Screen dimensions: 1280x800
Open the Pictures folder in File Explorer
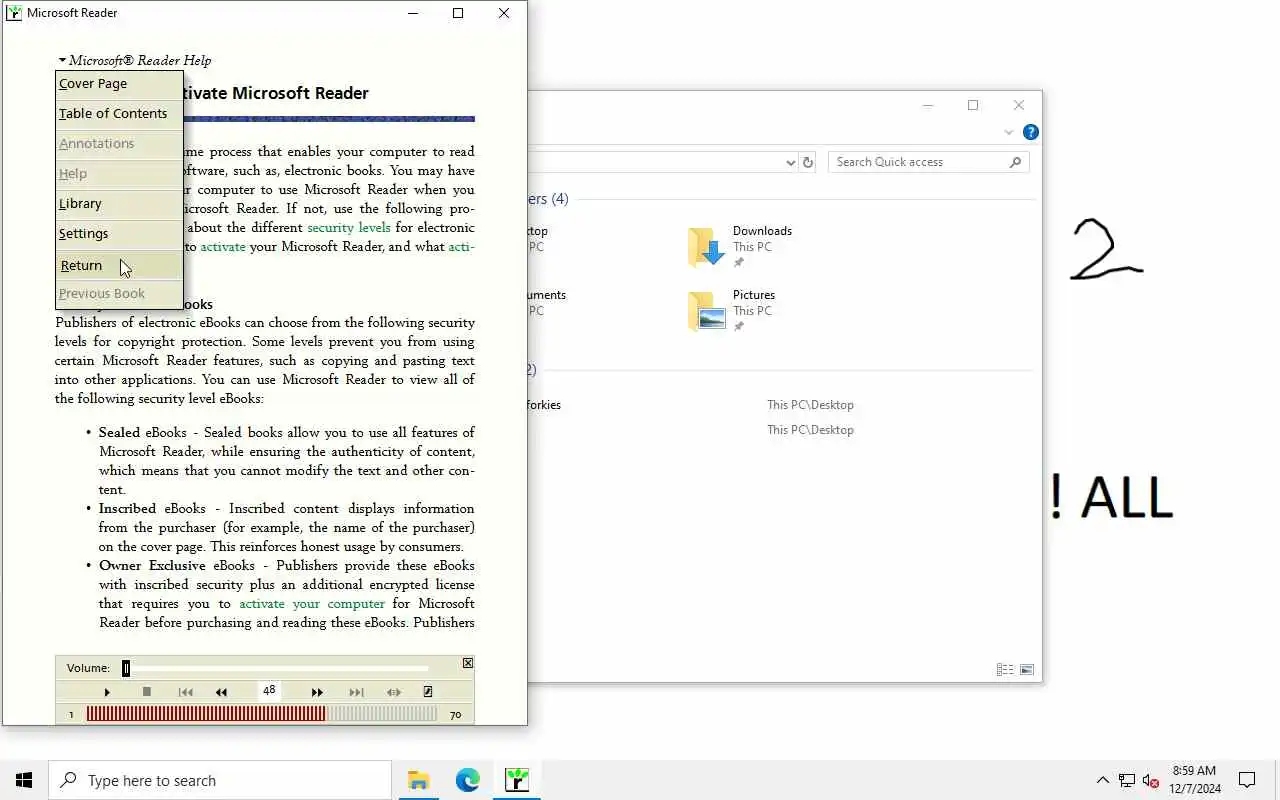(732, 310)
